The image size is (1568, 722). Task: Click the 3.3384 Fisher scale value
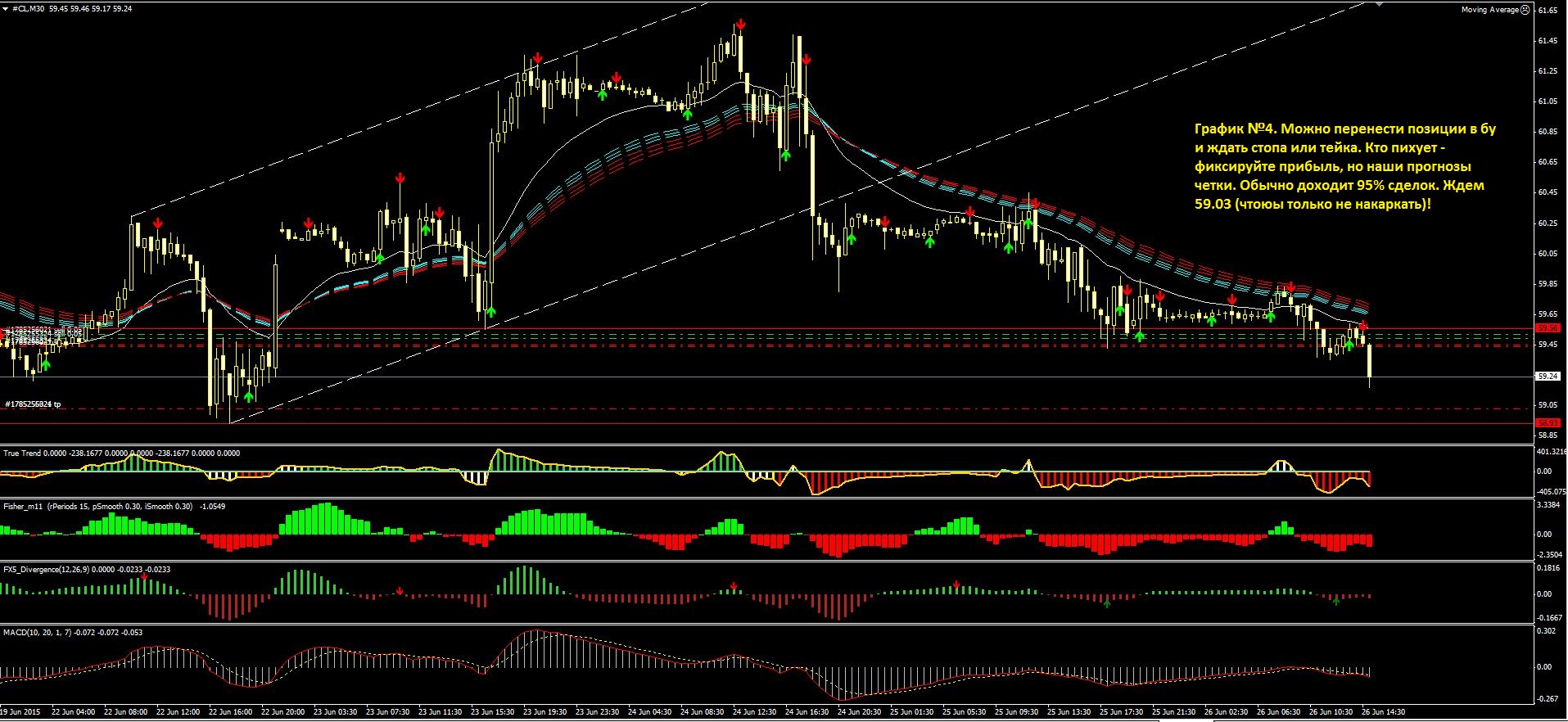1548,505
